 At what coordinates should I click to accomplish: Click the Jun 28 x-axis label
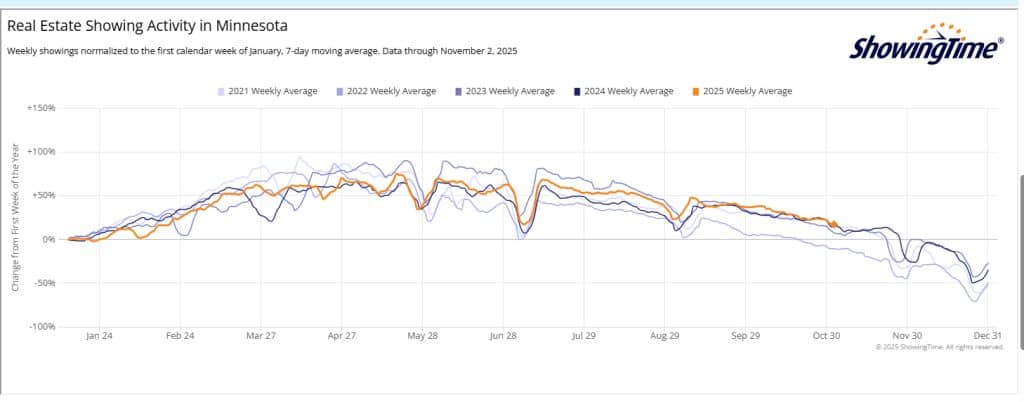pyautogui.click(x=503, y=336)
